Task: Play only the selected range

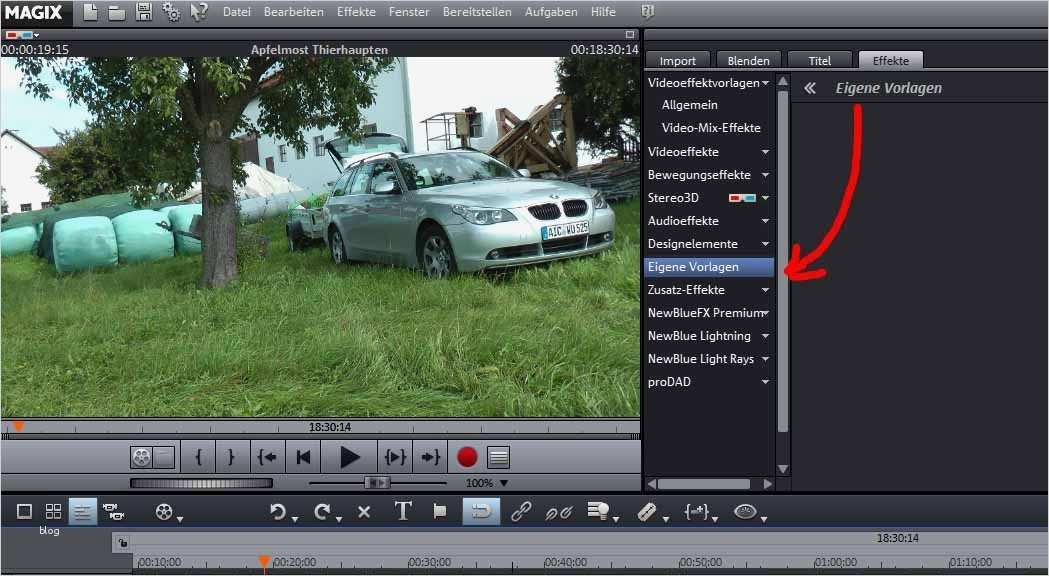Action: [x=395, y=458]
